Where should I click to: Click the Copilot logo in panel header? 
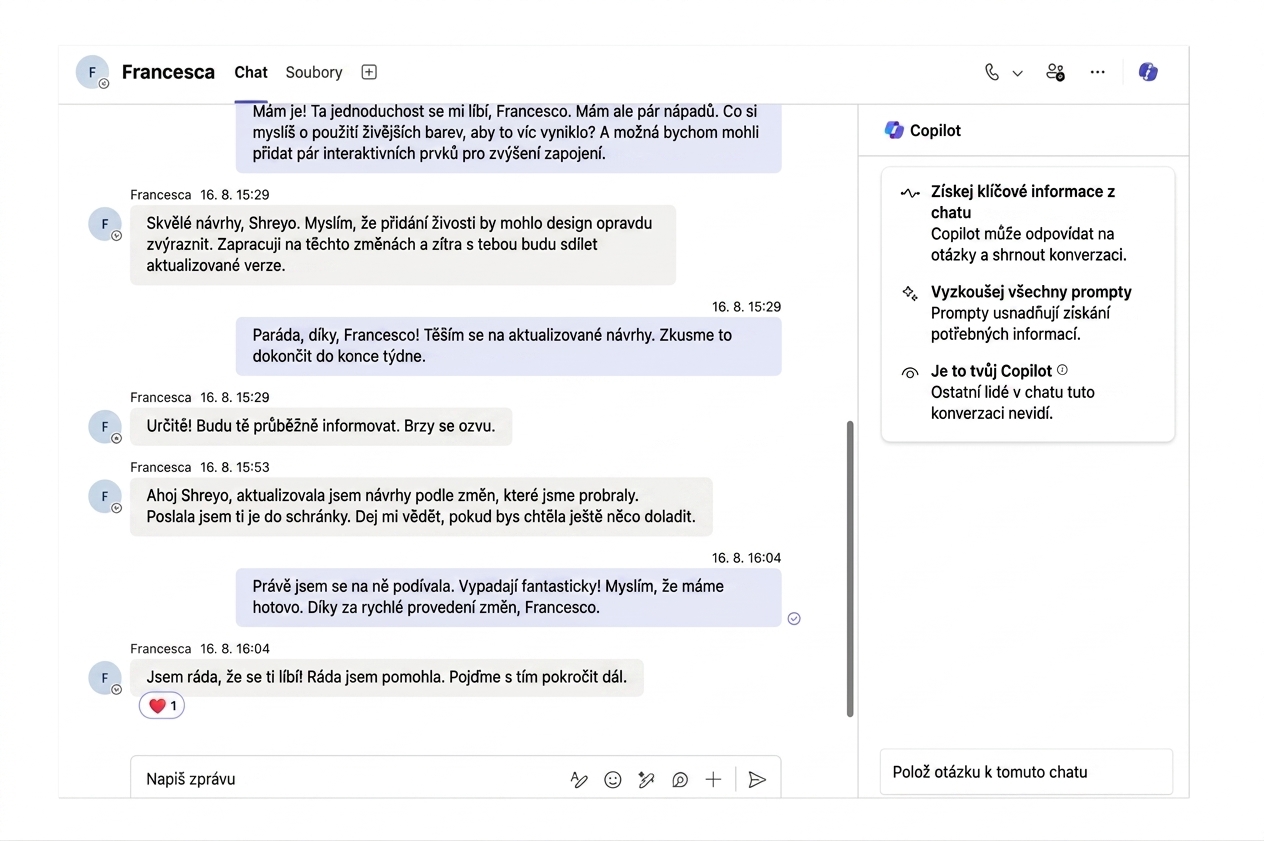point(894,130)
